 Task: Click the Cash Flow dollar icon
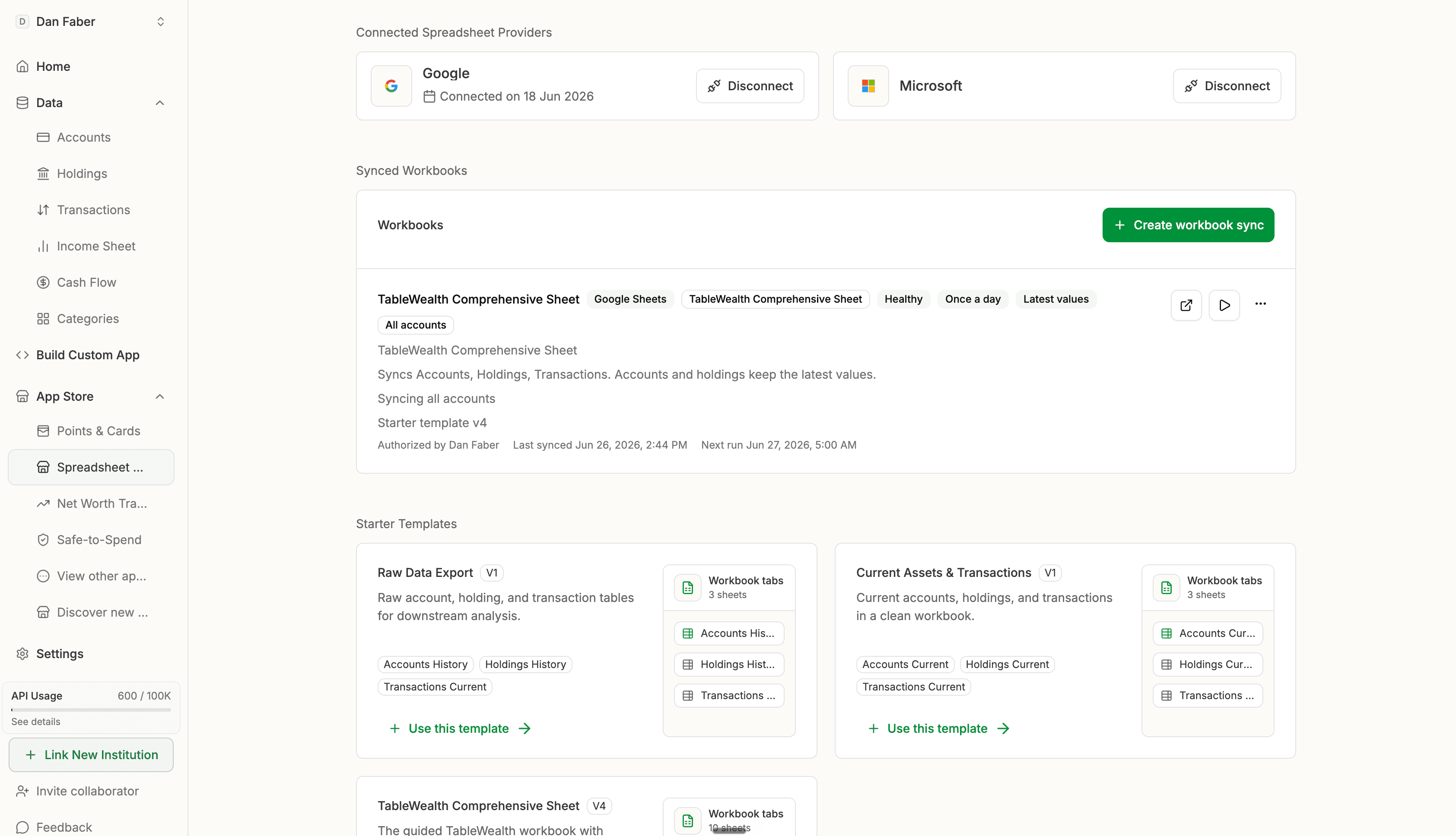[43, 282]
